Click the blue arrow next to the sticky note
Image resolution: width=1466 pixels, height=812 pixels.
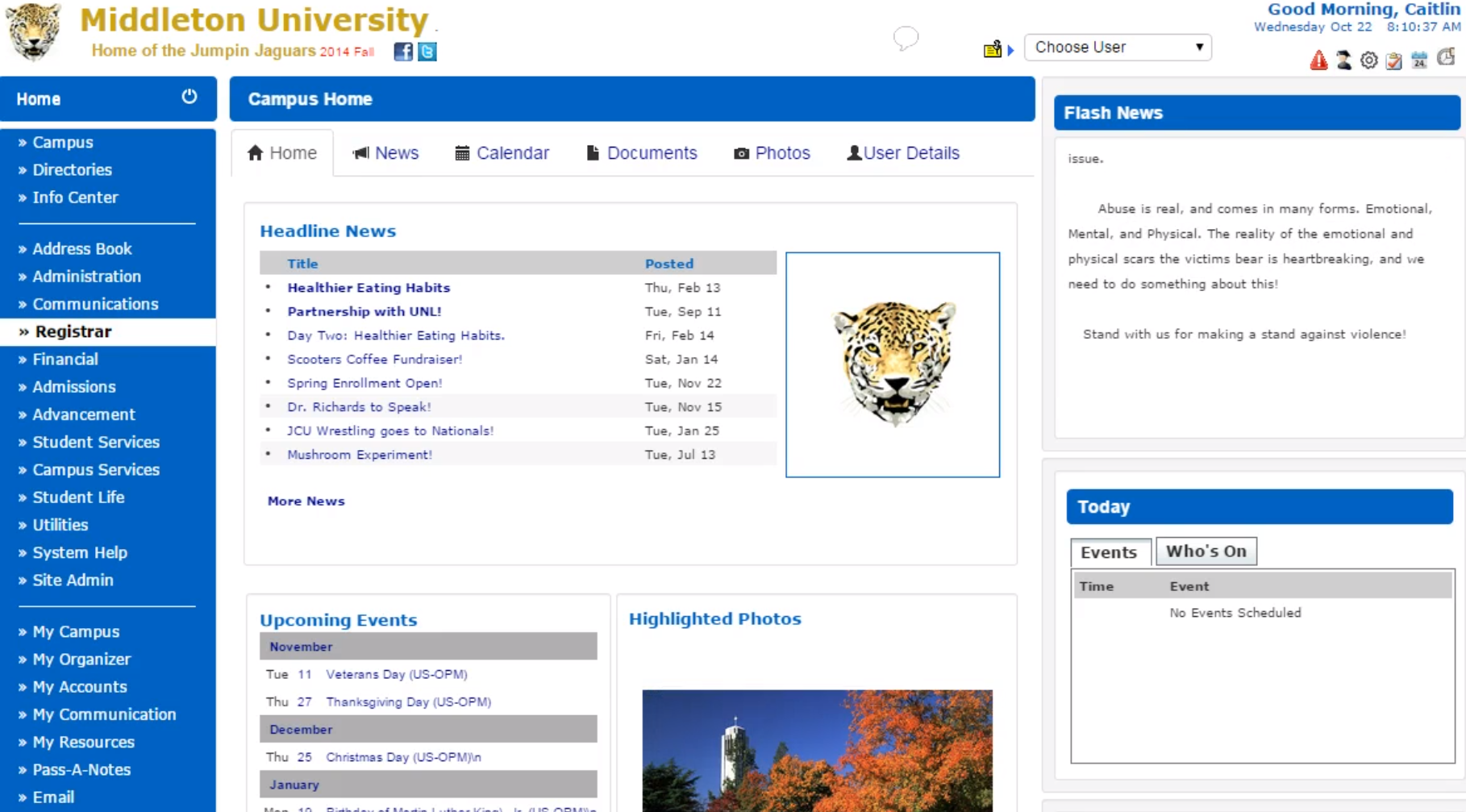[1010, 49]
